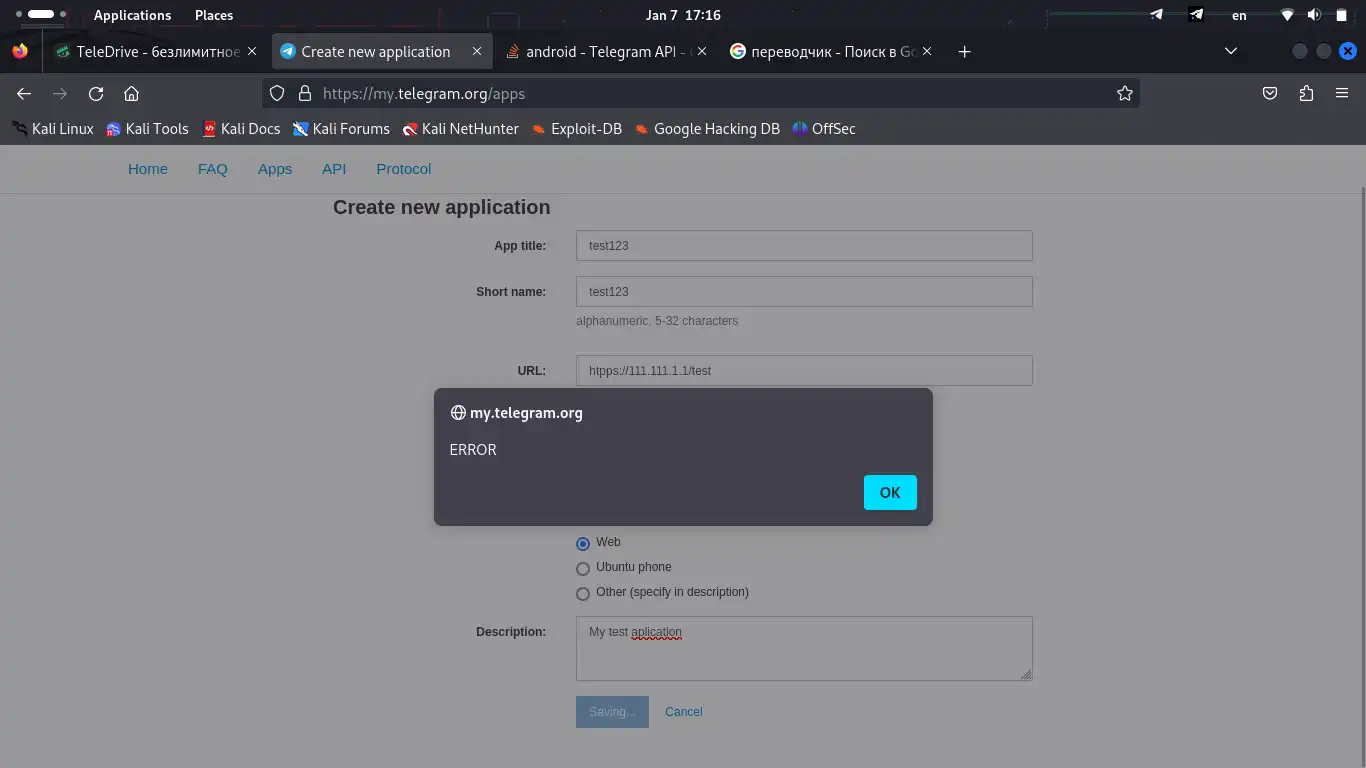Click the URL input field

[x=804, y=370]
